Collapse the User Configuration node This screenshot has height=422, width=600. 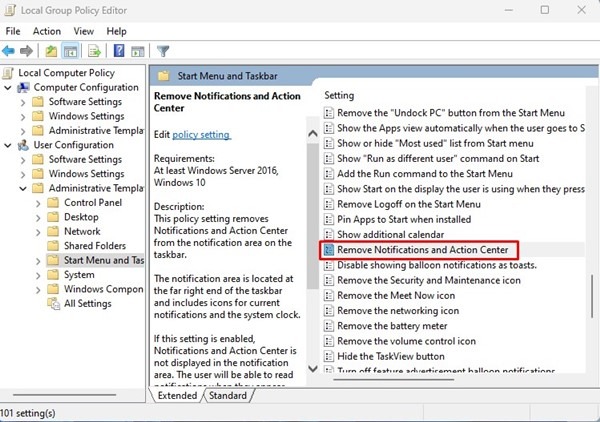click(x=9, y=144)
